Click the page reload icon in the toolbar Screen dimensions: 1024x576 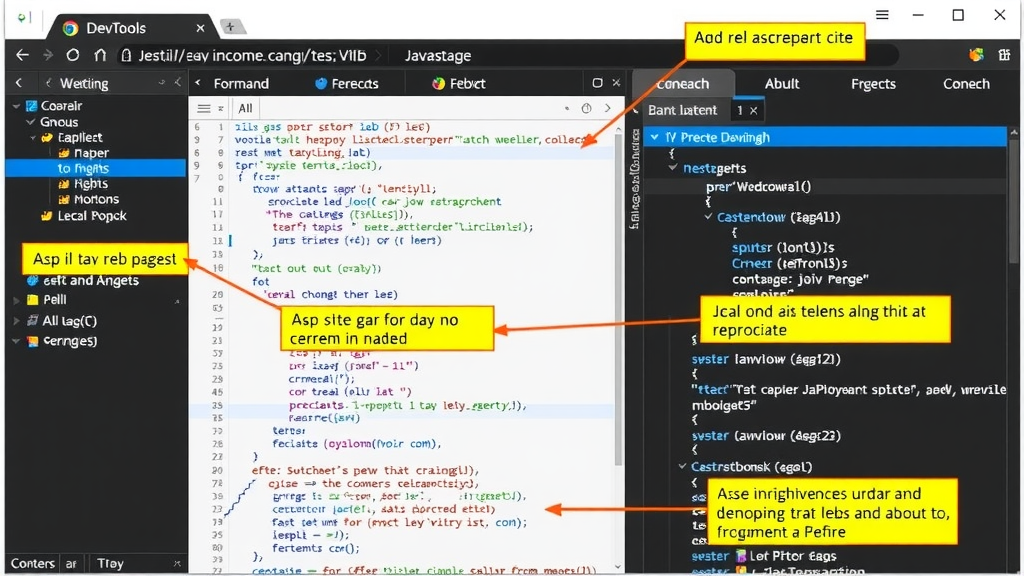(x=72, y=55)
